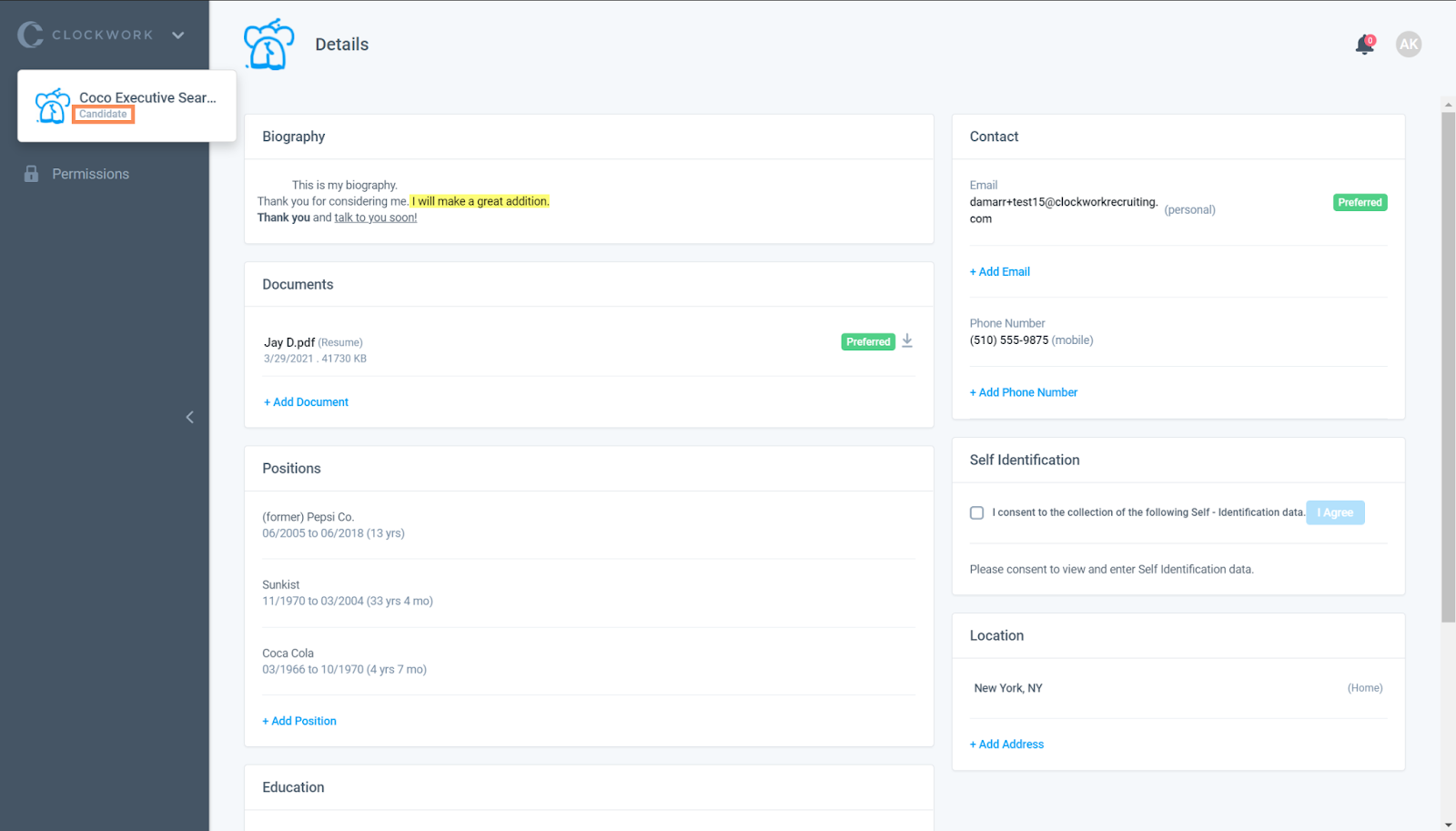Screen dimensions: 1456x831
Task: Open the 'talk to you soon!' link
Action: (376, 218)
